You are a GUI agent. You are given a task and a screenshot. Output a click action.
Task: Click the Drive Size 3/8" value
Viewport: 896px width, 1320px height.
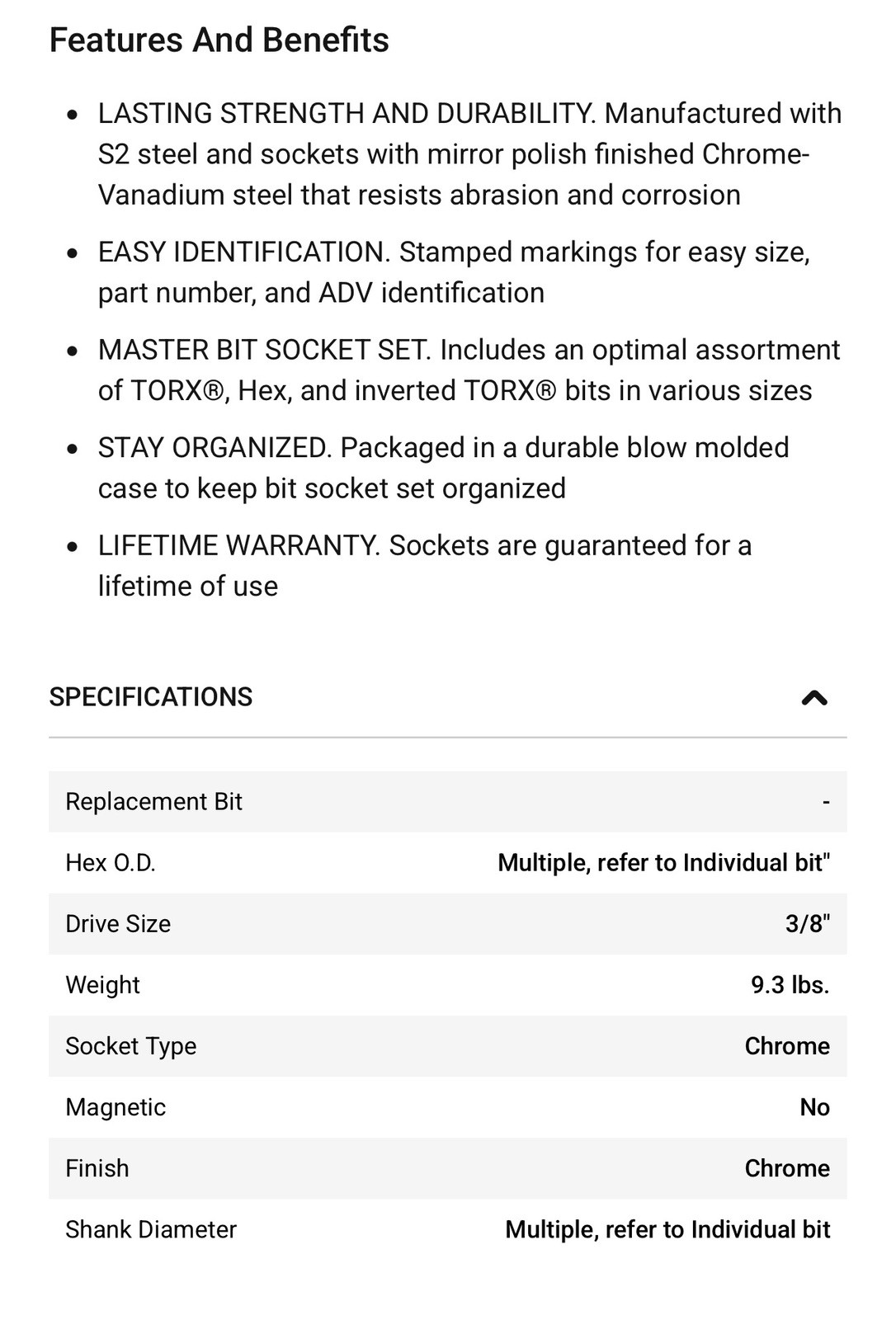pos(808,924)
